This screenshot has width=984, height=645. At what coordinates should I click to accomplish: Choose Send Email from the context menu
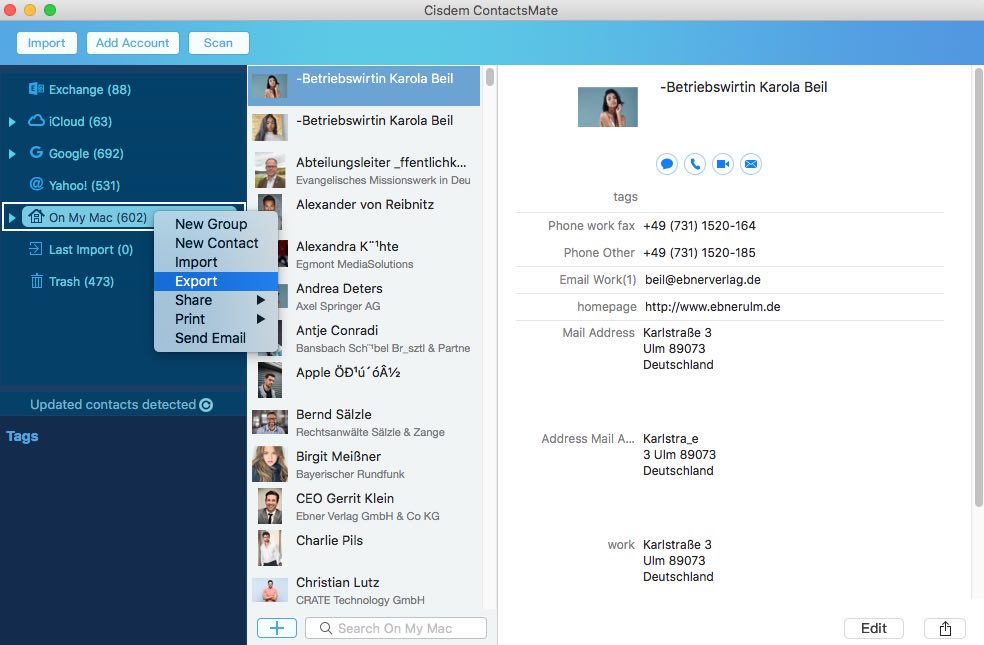(x=216, y=338)
